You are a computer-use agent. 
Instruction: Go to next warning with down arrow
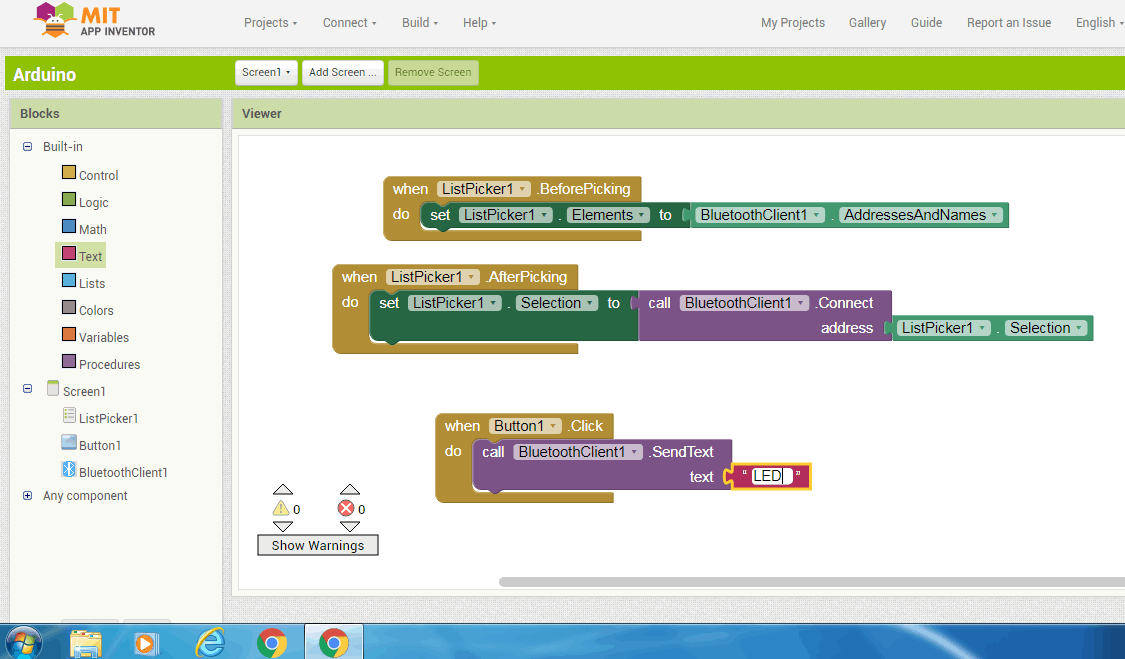pyautogui.click(x=283, y=526)
